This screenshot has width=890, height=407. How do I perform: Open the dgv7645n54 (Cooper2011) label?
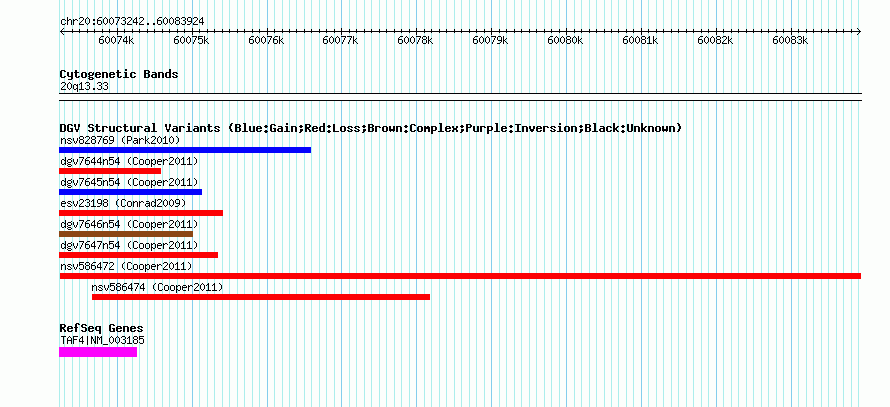click(x=129, y=182)
